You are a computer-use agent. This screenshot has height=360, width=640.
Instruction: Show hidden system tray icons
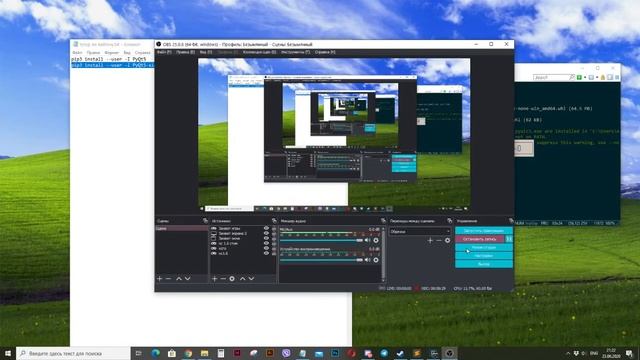click(568, 353)
